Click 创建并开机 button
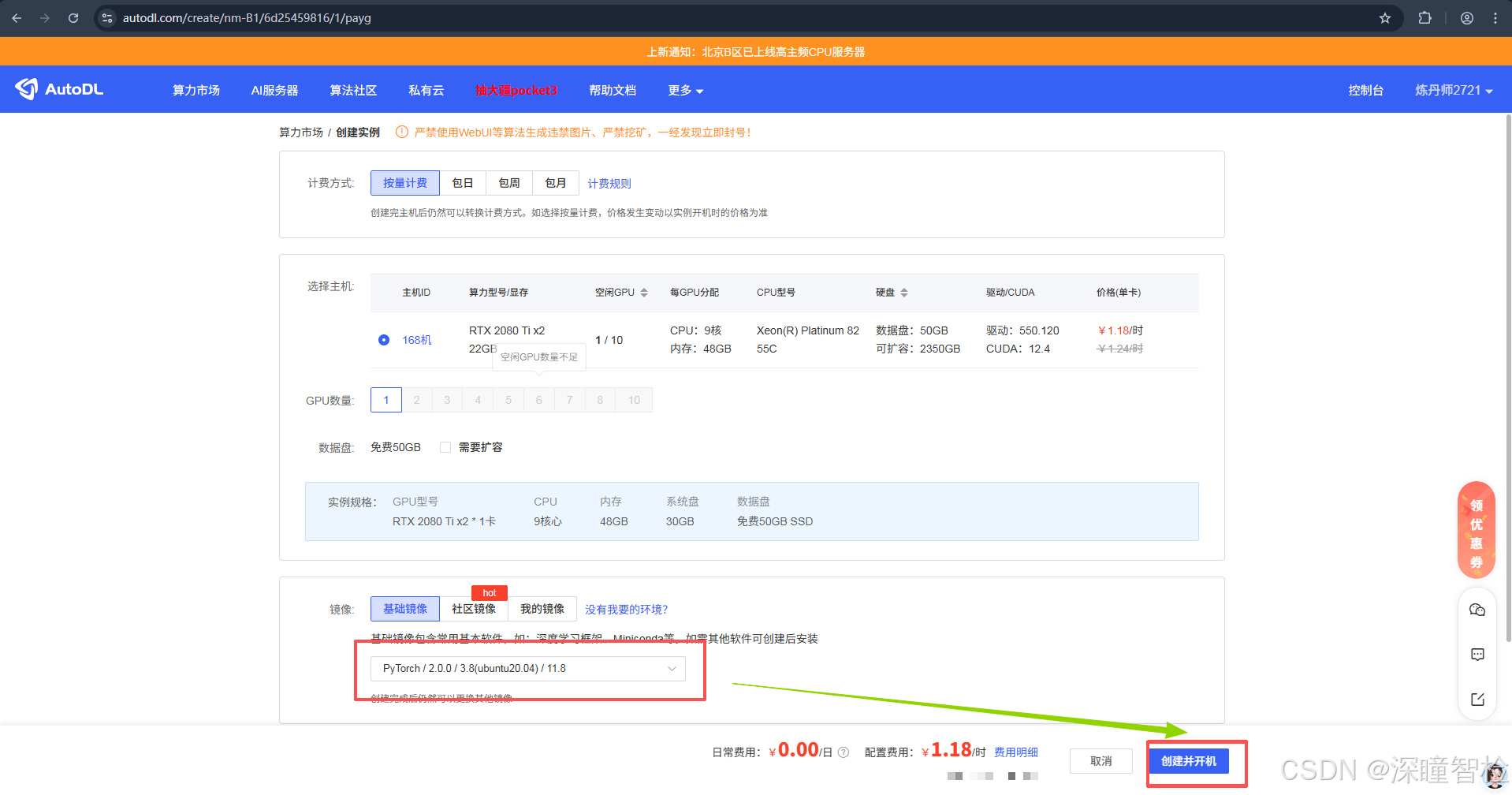The width and height of the screenshot is (1512, 795). (1188, 761)
